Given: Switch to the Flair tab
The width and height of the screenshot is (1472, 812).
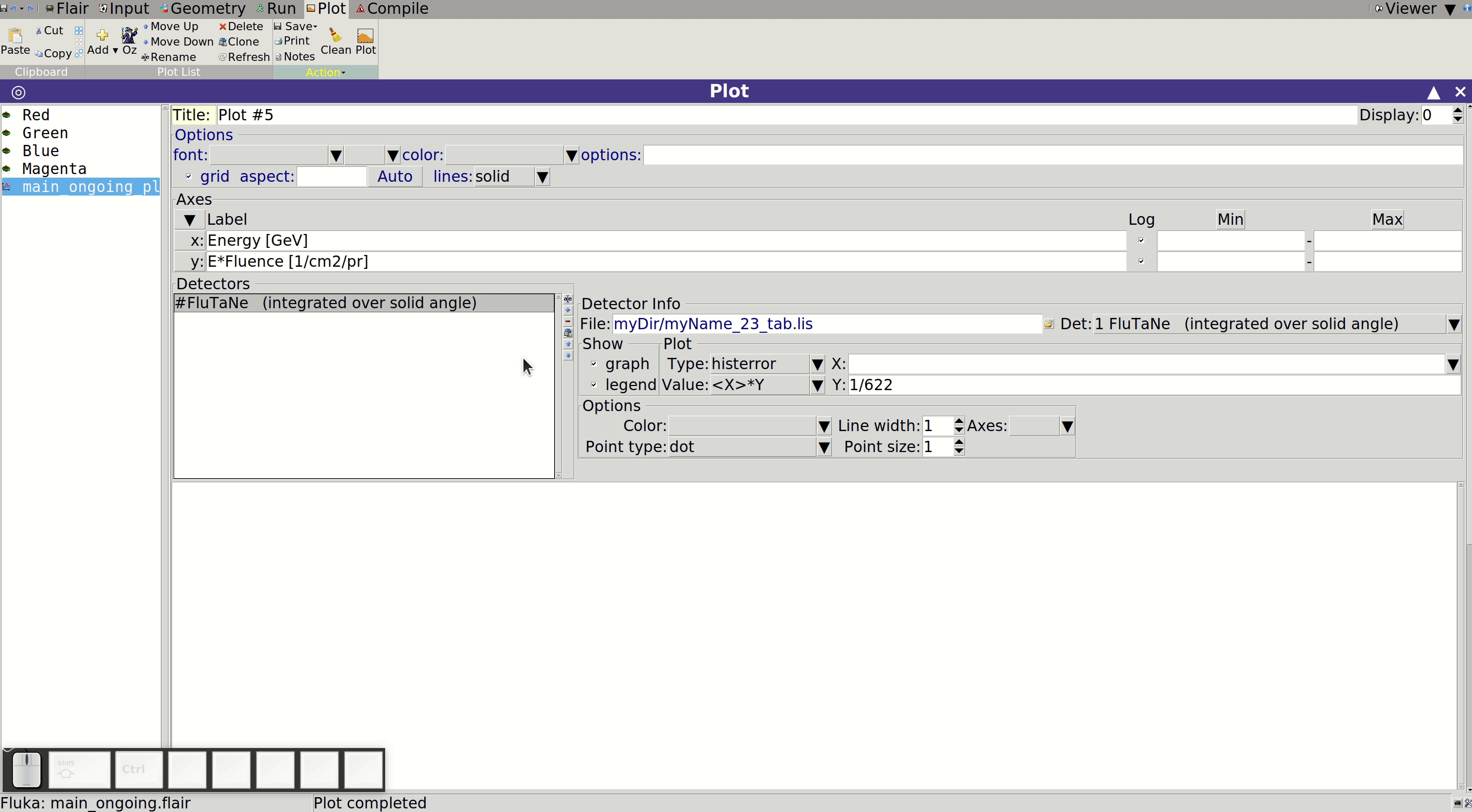Looking at the screenshot, I should tap(67, 9).
